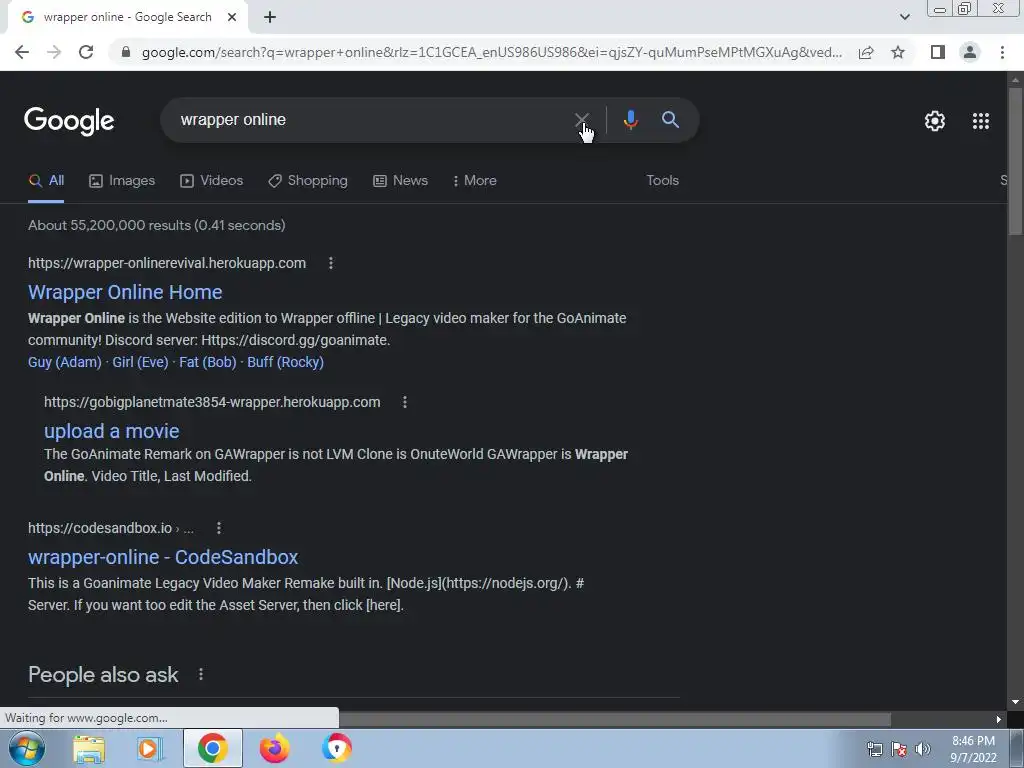Open options next to People also ask
1024x768 pixels.
click(x=201, y=674)
